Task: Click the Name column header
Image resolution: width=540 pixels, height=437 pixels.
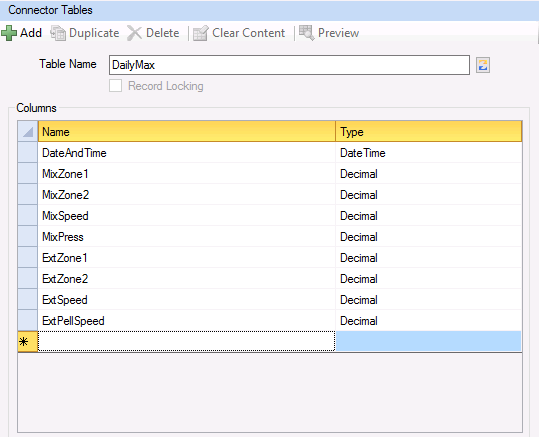Action: (x=187, y=131)
